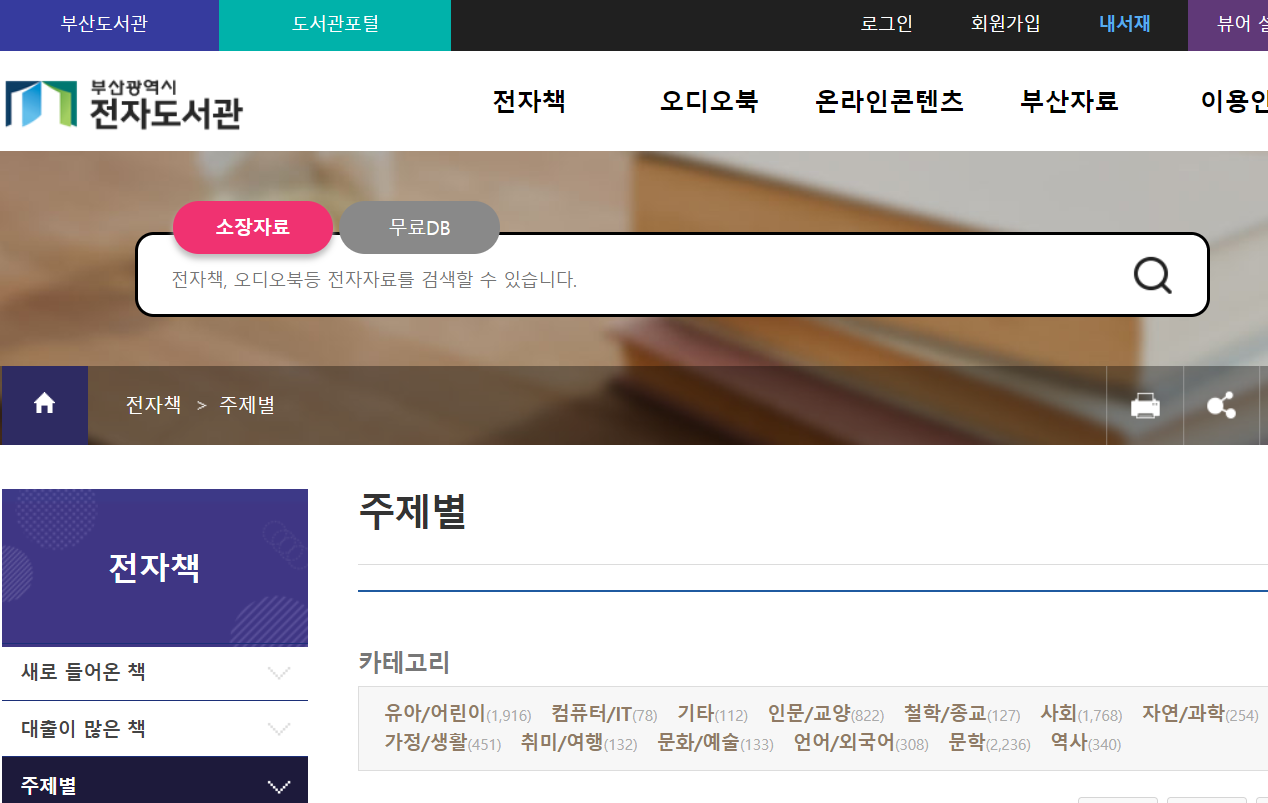
Task: Select the 소장자료 search tab
Action: [252, 227]
